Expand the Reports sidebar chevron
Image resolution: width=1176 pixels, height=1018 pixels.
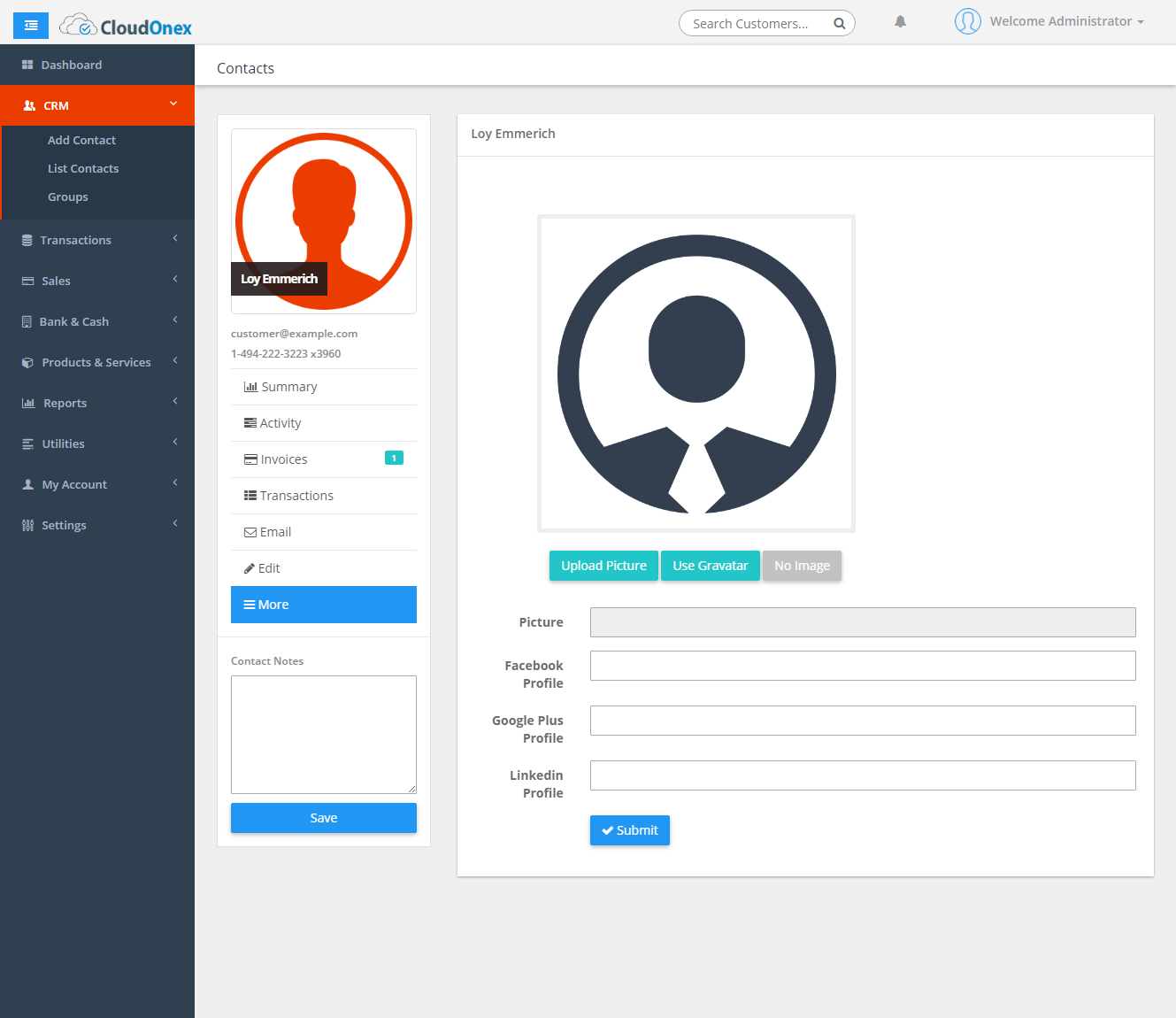175,401
